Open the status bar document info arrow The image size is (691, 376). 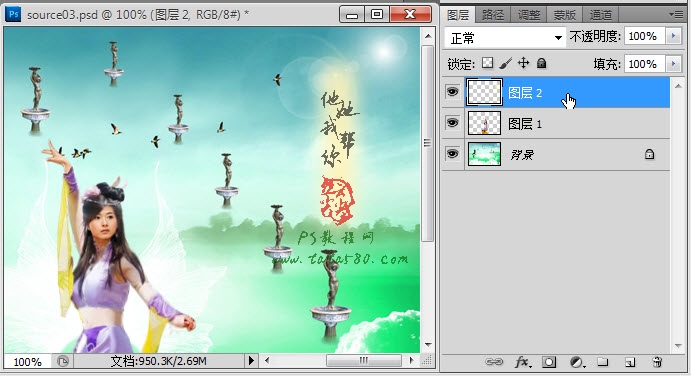(x=251, y=361)
